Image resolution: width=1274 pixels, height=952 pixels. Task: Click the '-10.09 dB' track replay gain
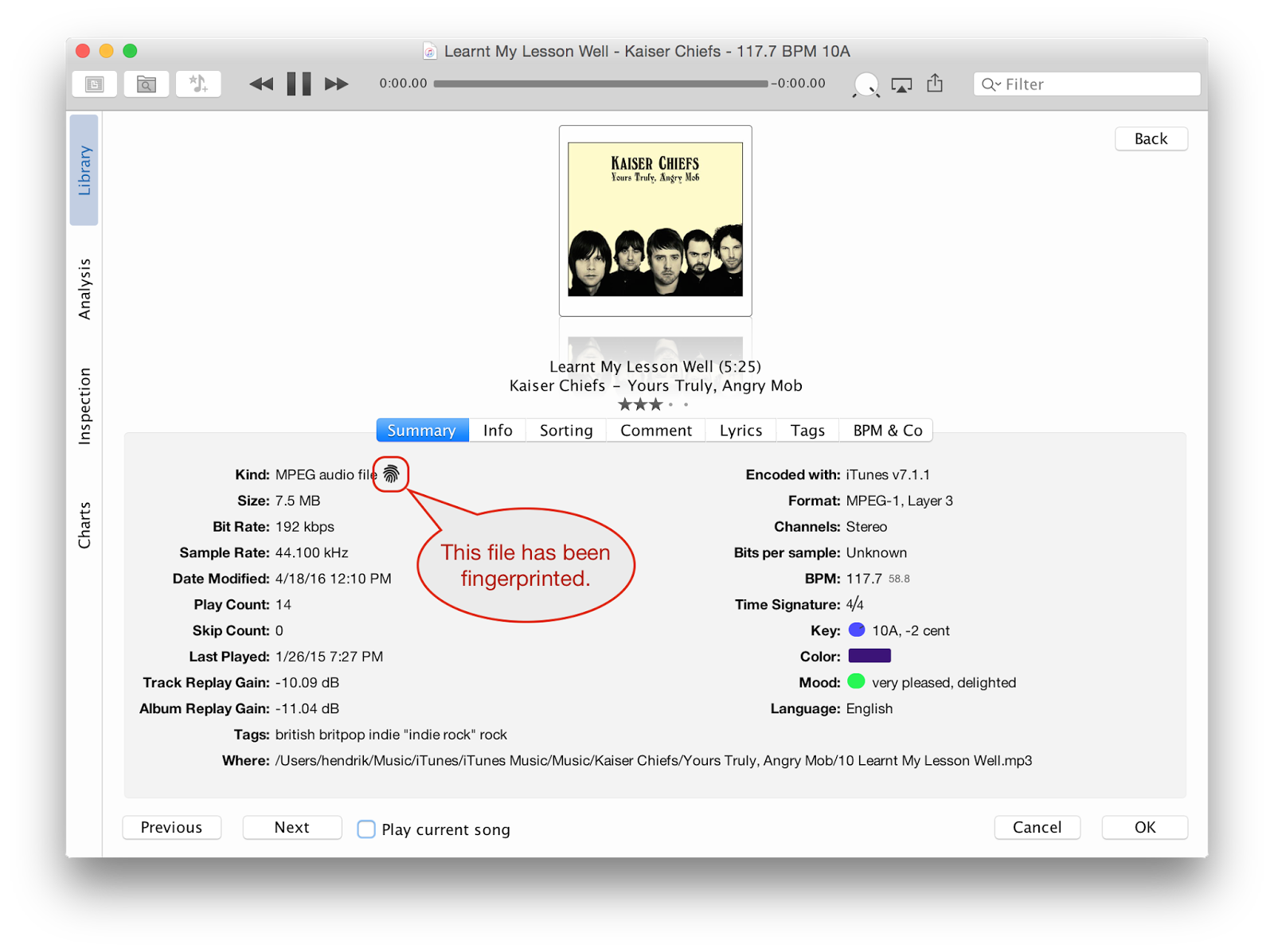point(307,683)
